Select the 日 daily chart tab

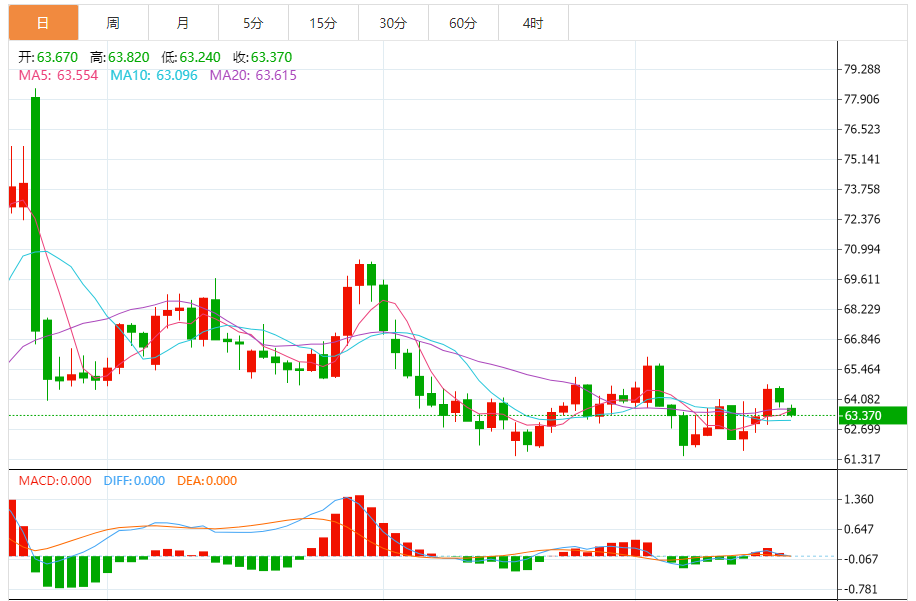43,23
